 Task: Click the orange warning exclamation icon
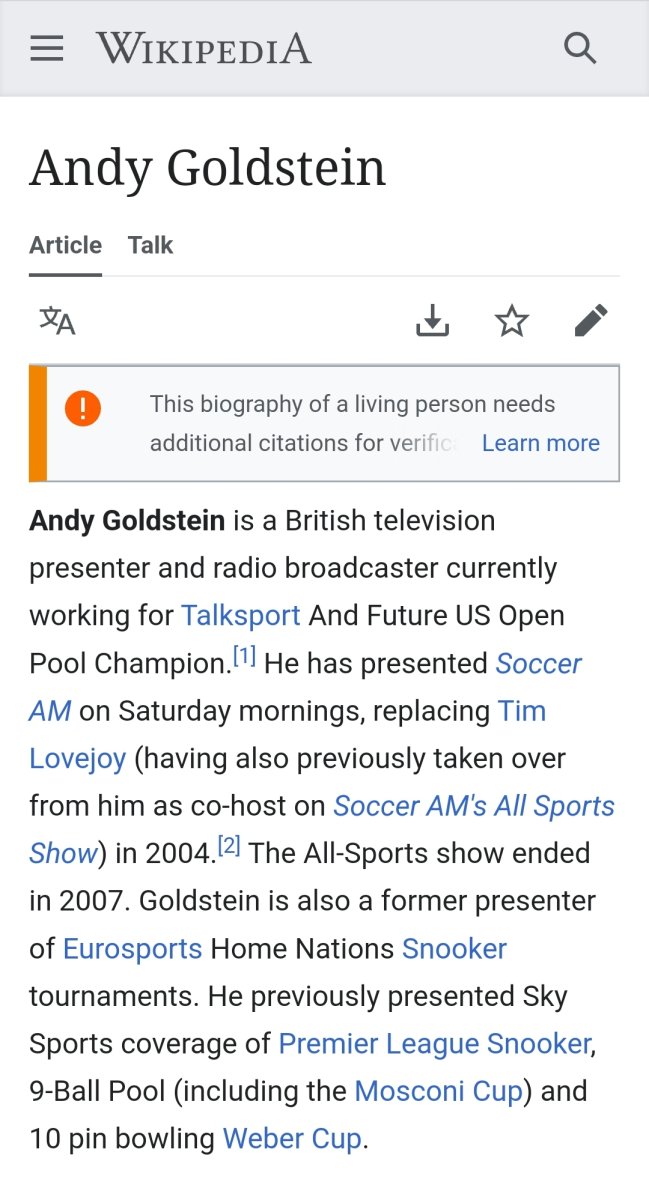pyautogui.click(x=83, y=408)
